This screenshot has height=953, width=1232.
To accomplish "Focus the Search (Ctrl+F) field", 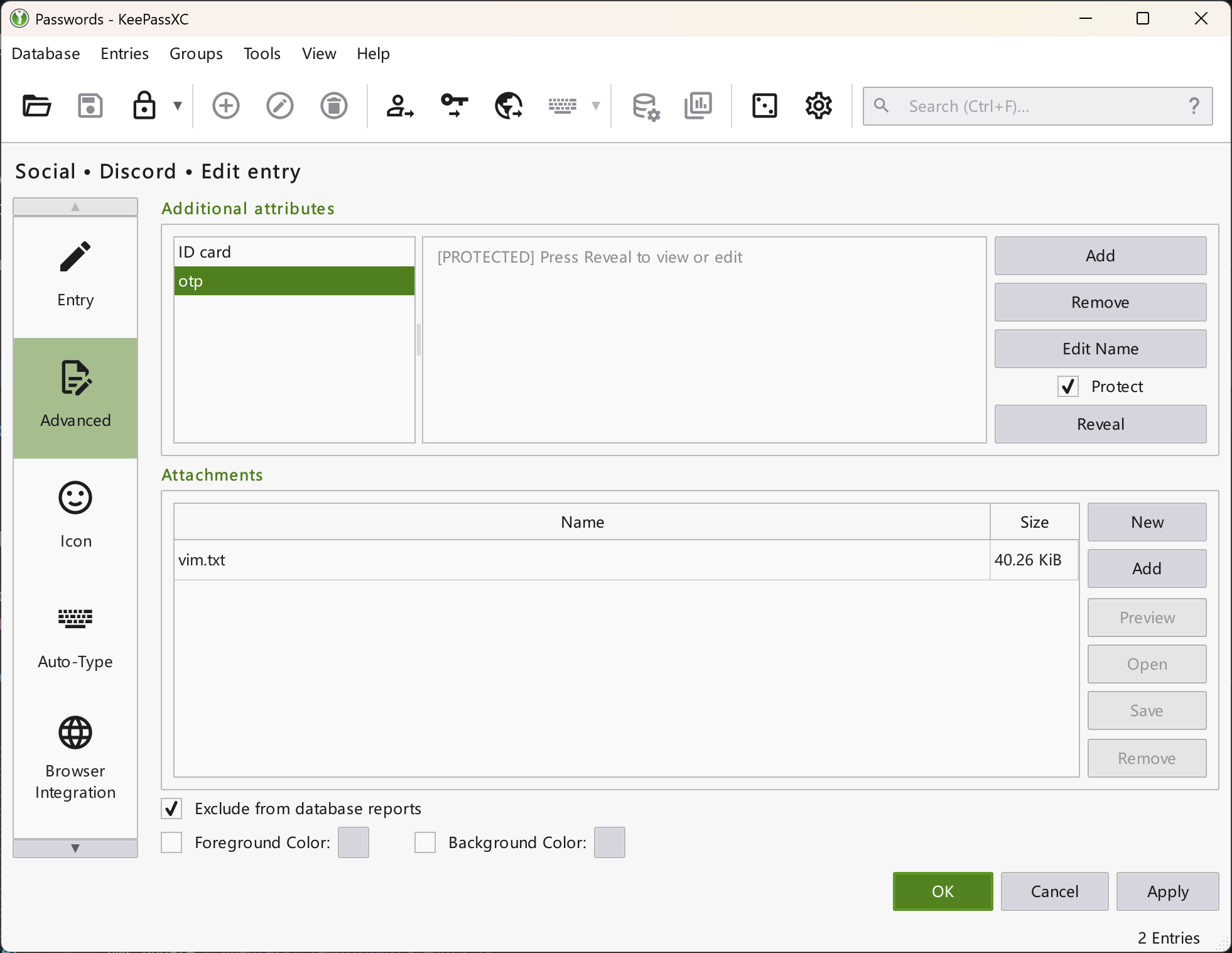I will pos(1037,106).
